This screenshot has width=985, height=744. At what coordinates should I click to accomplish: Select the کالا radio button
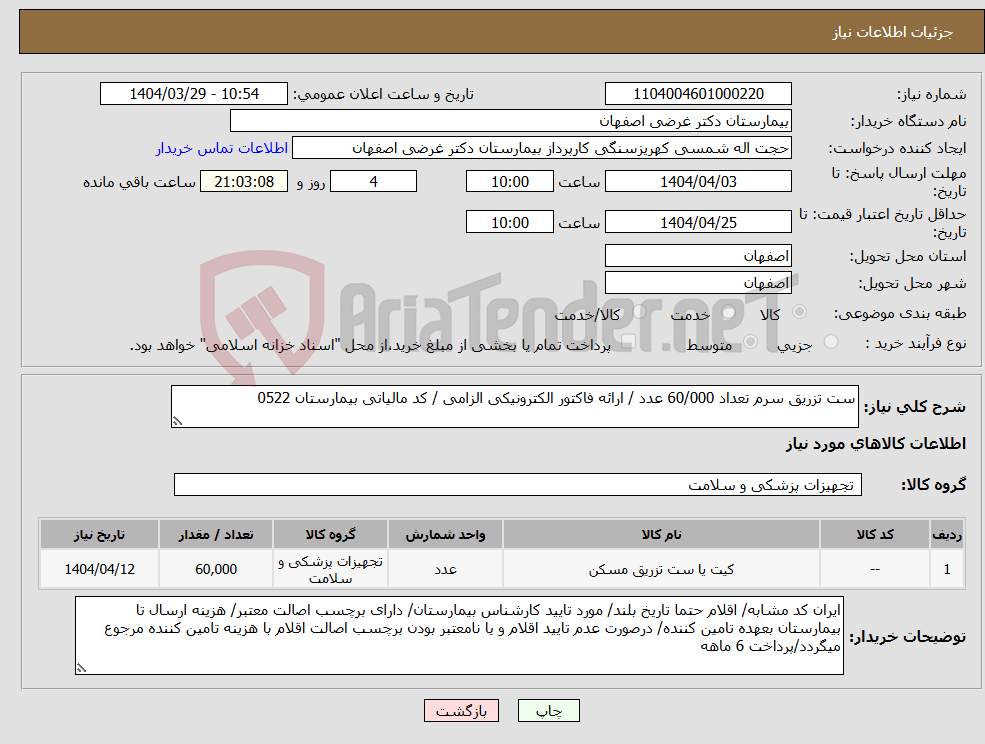800,312
